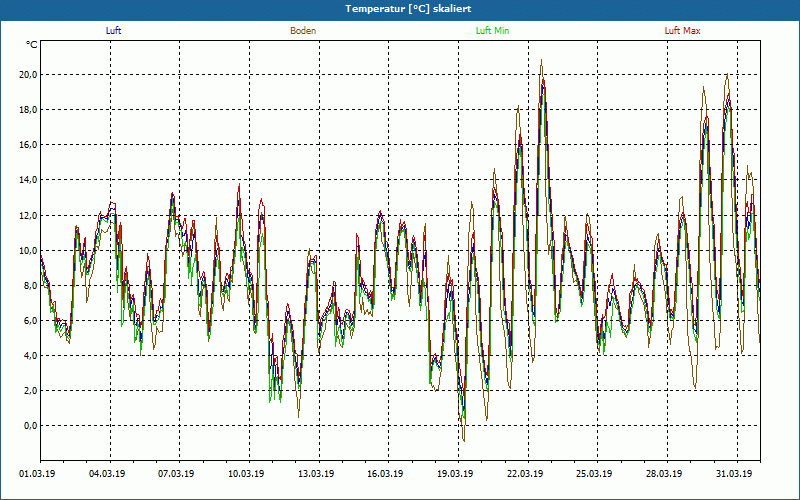The image size is (800, 500).
Task: Click the chart title Temperatur [°C] skaliert
Action: pyautogui.click(x=408, y=9)
